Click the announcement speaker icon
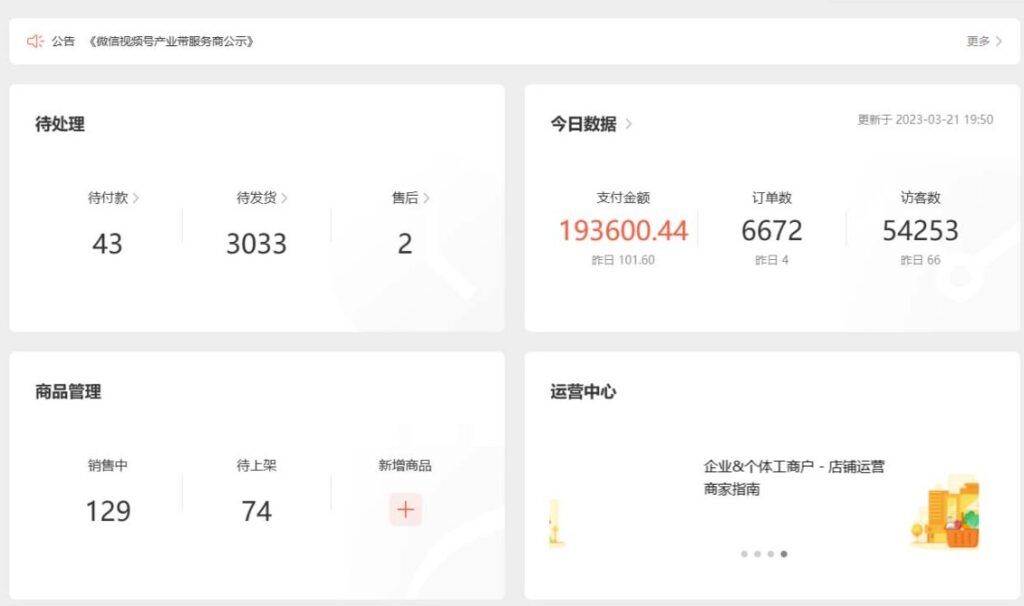The height and width of the screenshot is (606, 1024). (35, 41)
